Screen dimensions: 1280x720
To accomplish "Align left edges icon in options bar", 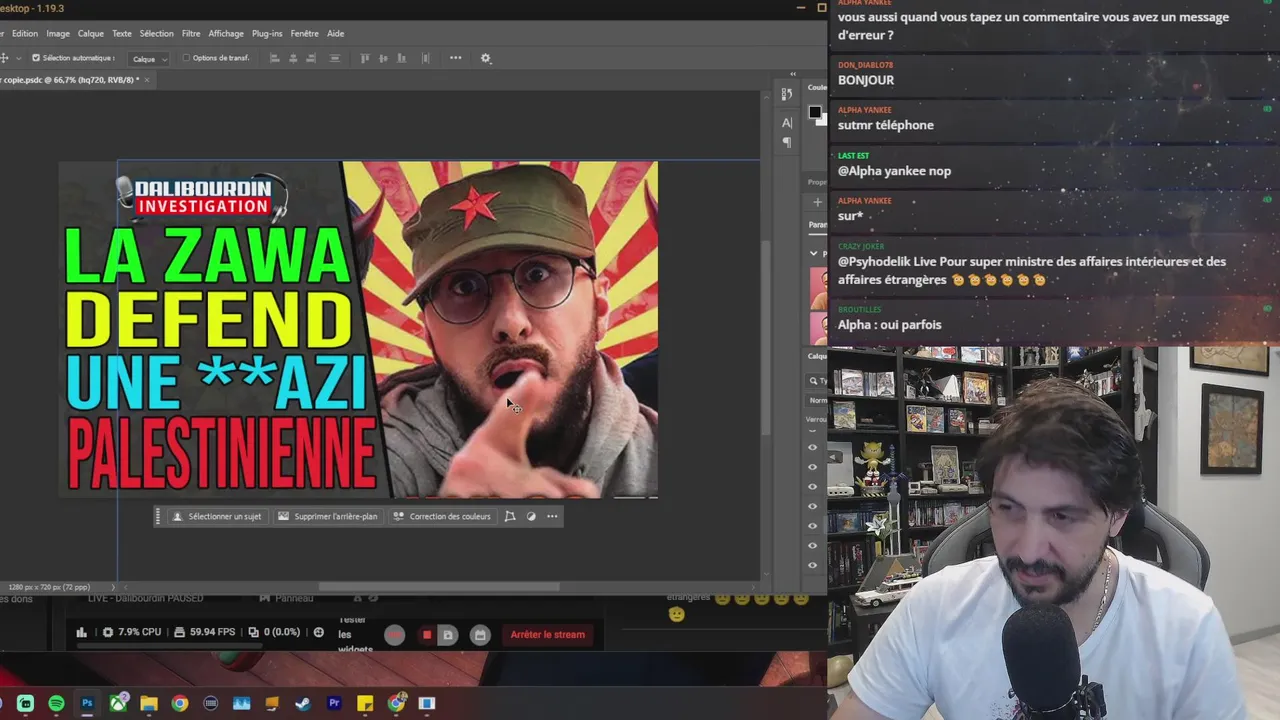I will (274, 58).
